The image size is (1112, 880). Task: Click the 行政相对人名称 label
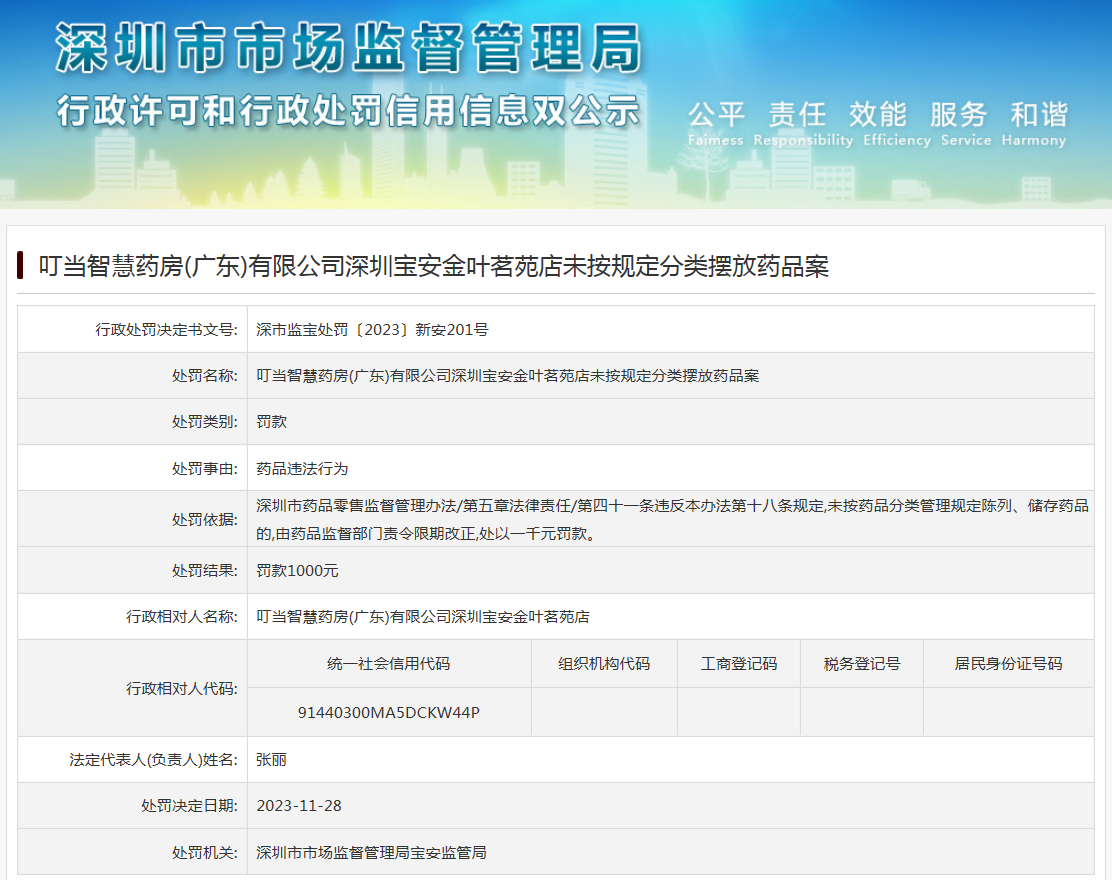coord(182,617)
